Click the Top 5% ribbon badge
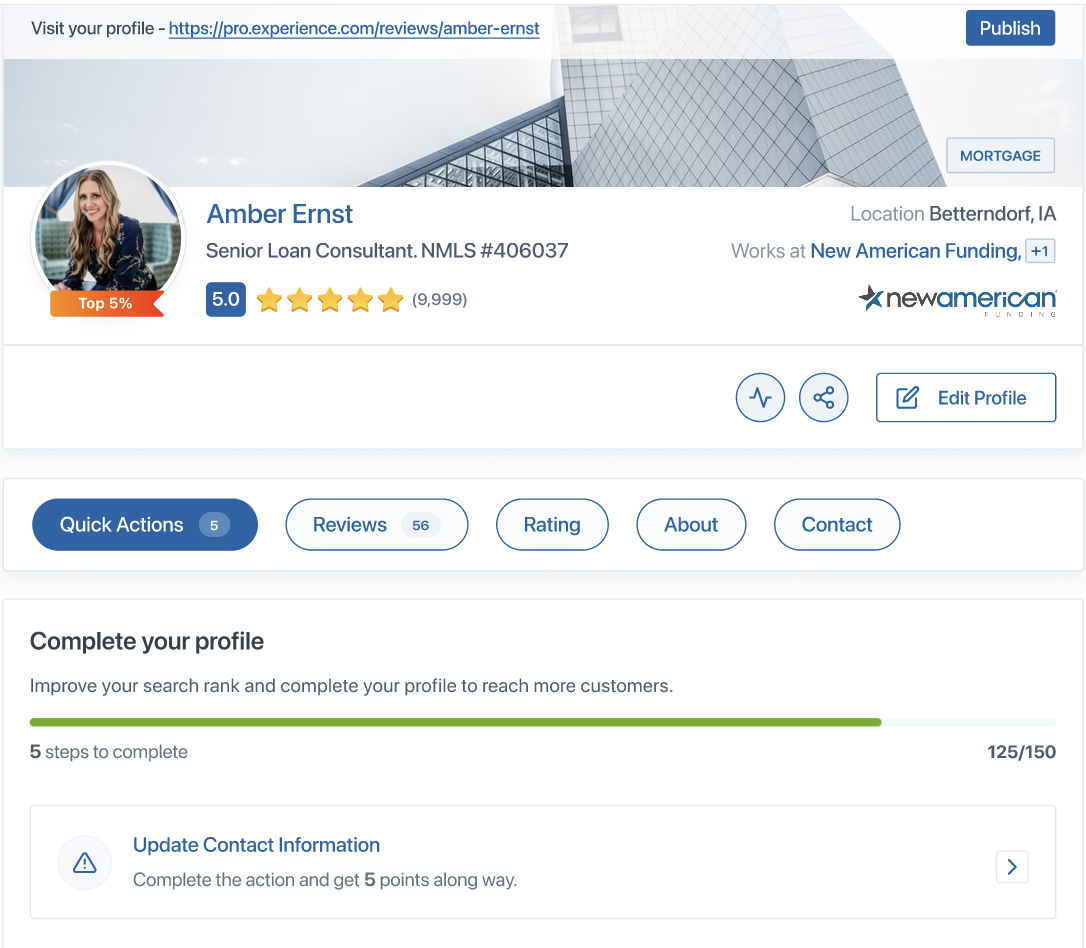 107,303
